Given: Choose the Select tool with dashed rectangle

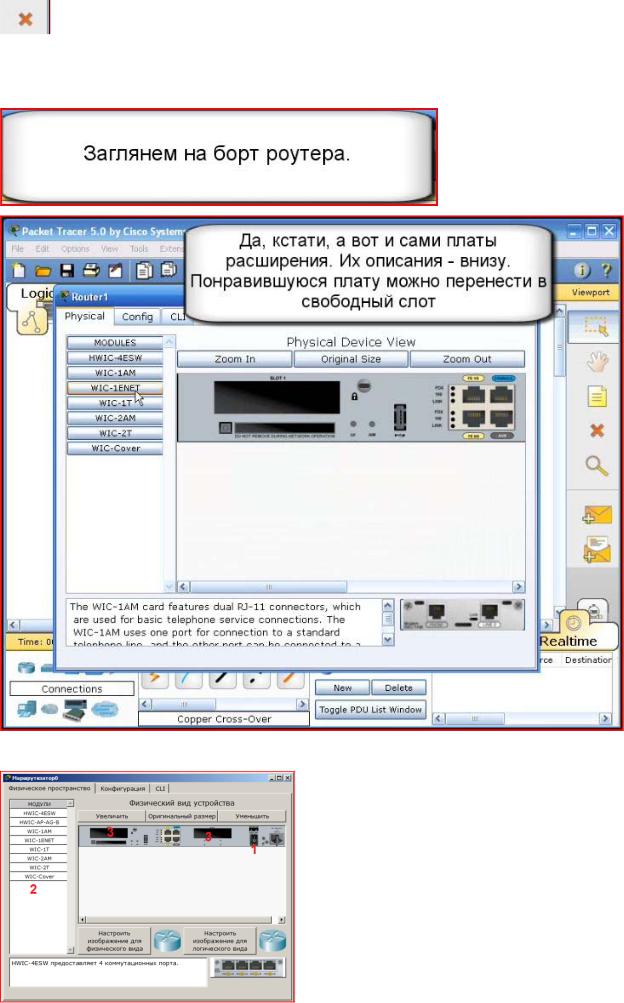Looking at the screenshot, I should (596, 327).
